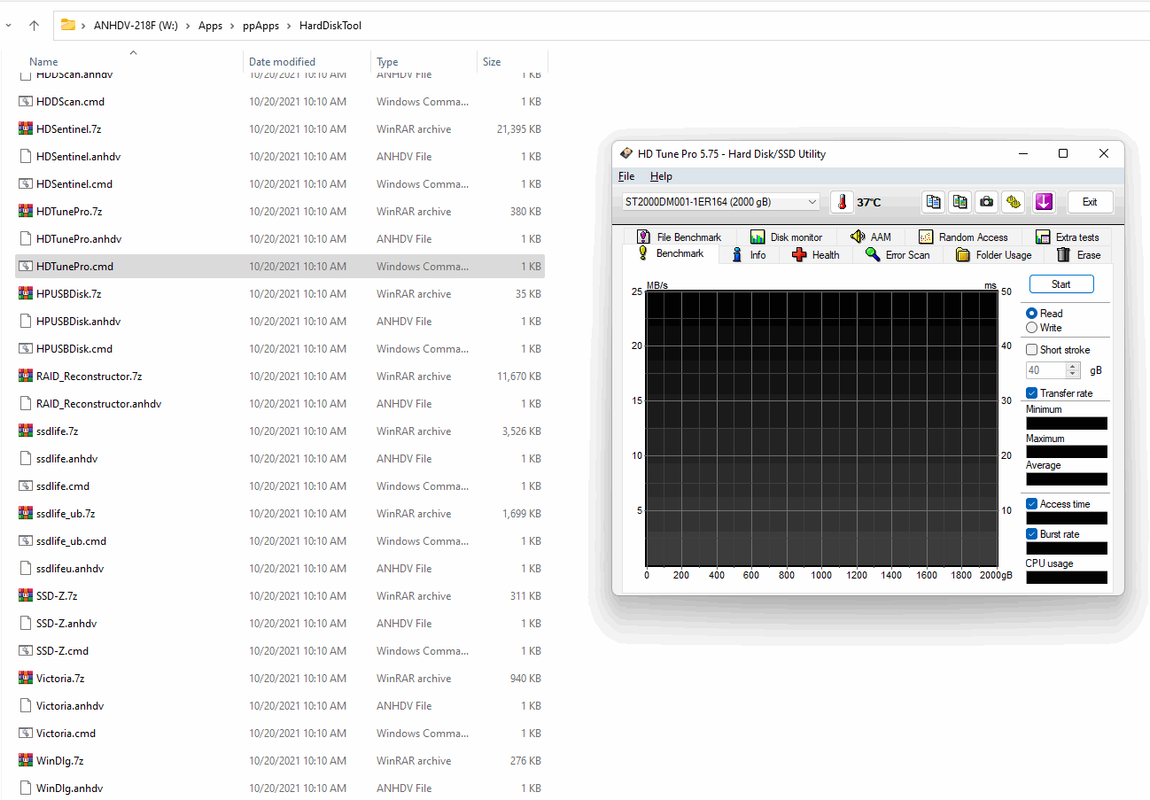
Task: Click the purple down-arrow icon in HD Tune
Action: [x=1044, y=202]
